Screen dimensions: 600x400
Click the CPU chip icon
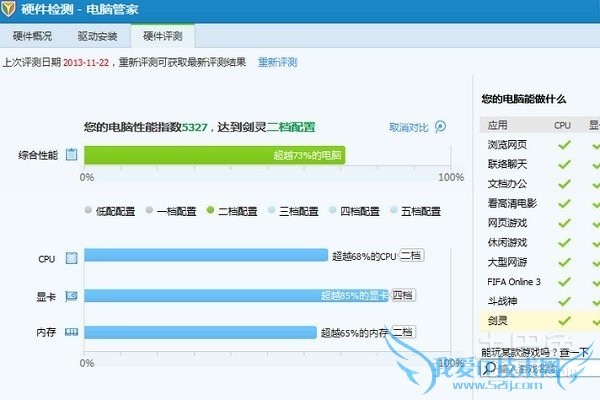tap(72, 258)
